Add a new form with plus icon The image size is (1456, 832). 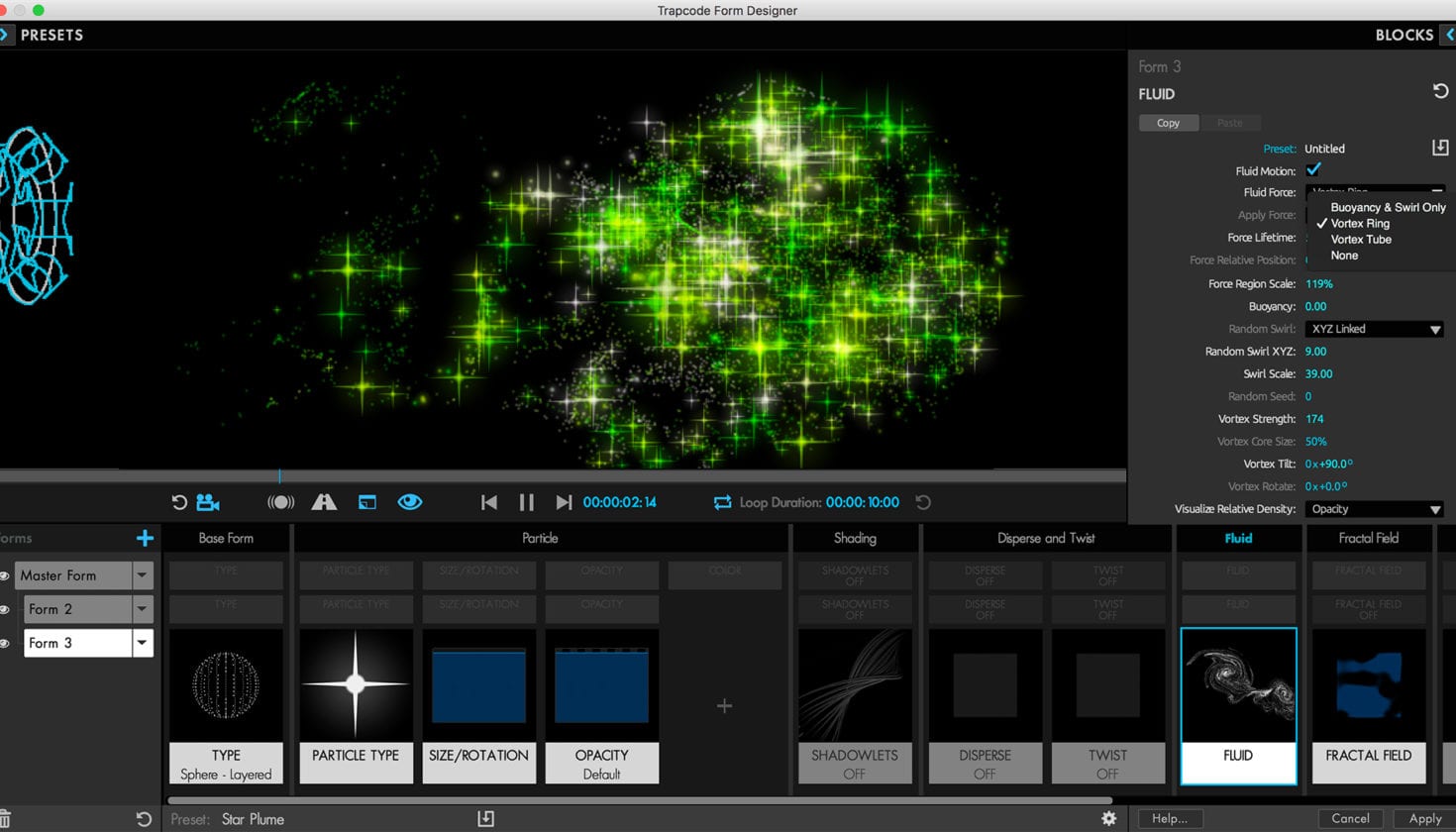(x=145, y=538)
